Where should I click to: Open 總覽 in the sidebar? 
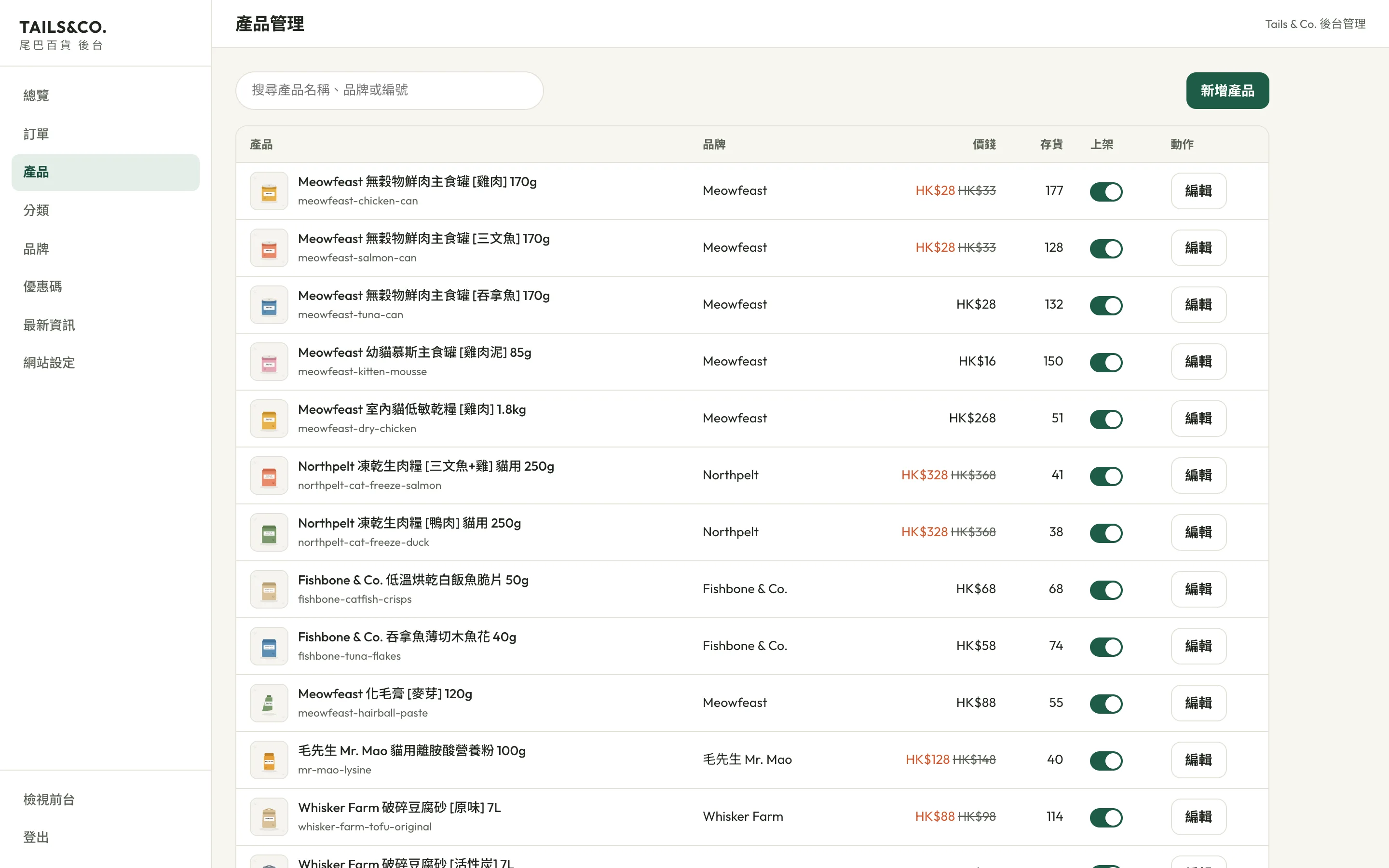(106, 95)
